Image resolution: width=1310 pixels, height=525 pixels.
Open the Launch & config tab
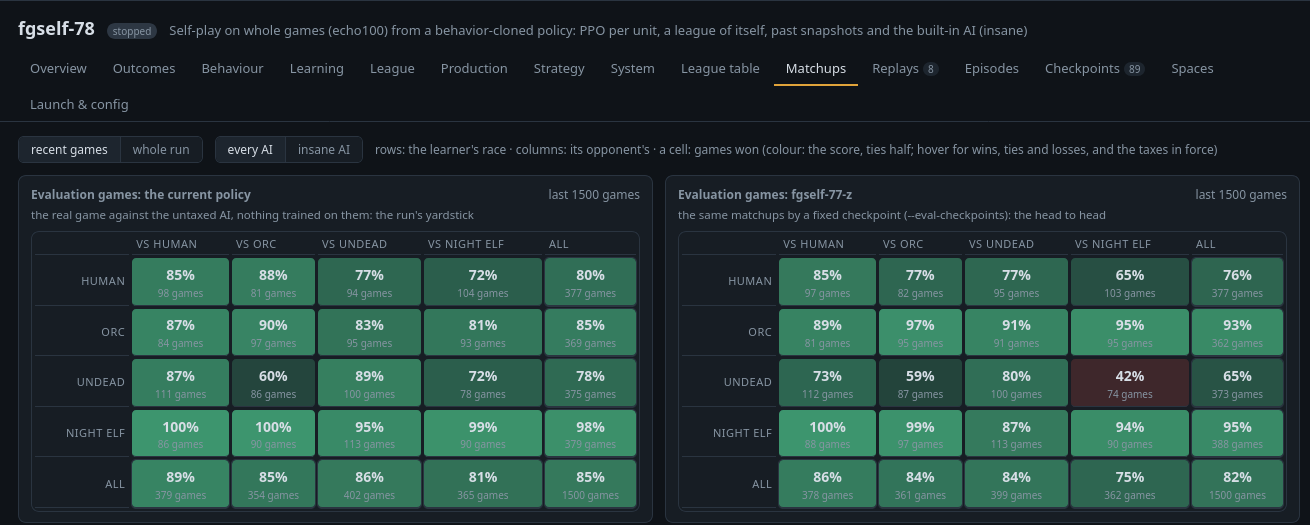[79, 104]
